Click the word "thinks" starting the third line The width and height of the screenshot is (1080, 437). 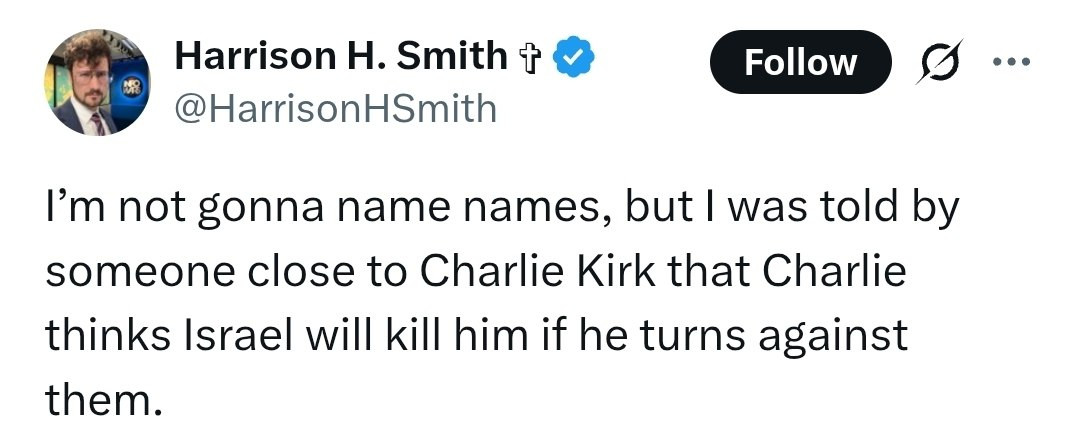[x=103, y=336]
